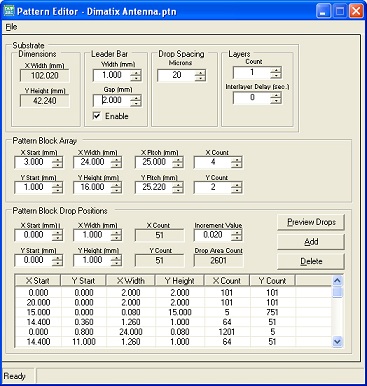Click the Delete button

click(x=311, y=261)
